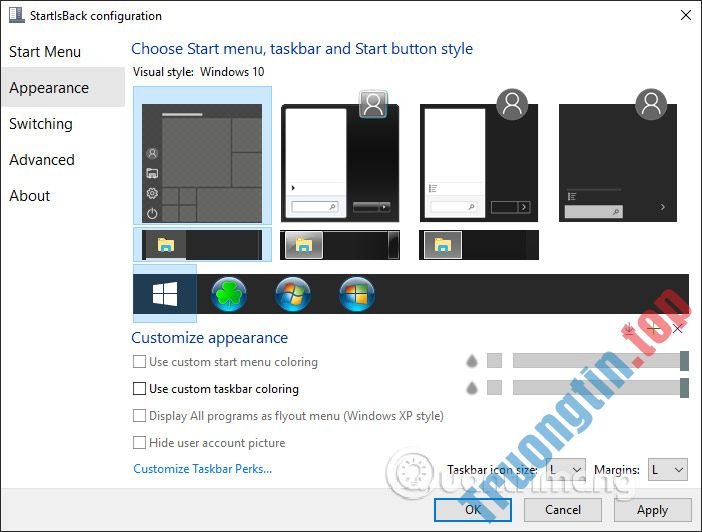Open the Taskbar icon size dropdown
The image size is (702, 532).
click(565, 469)
